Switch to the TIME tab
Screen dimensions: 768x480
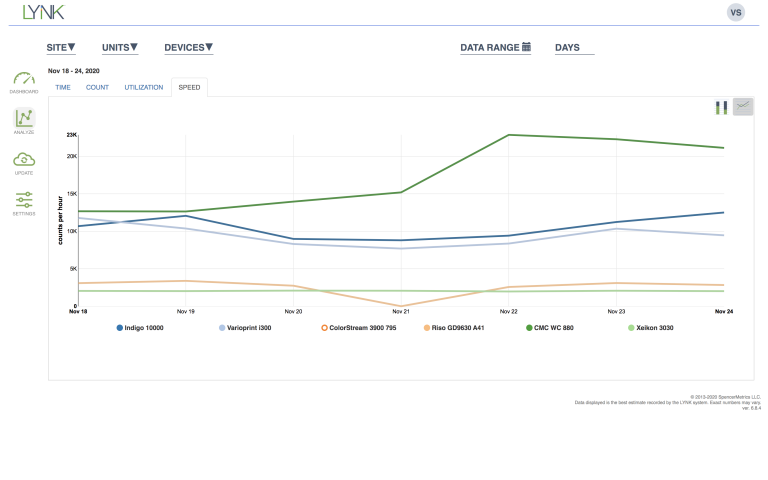(x=63, y=87)
